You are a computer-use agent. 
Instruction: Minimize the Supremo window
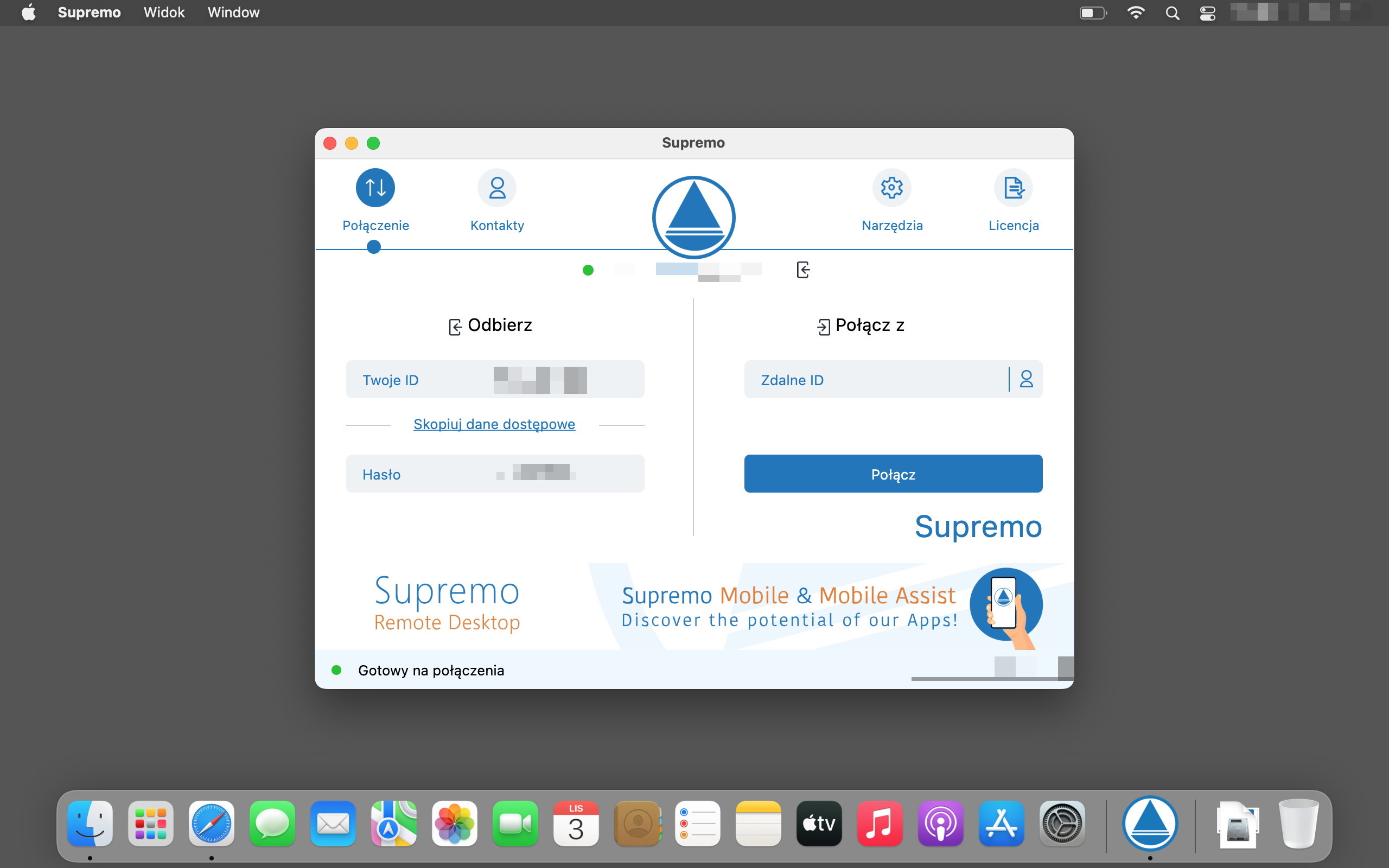point(352,143)
